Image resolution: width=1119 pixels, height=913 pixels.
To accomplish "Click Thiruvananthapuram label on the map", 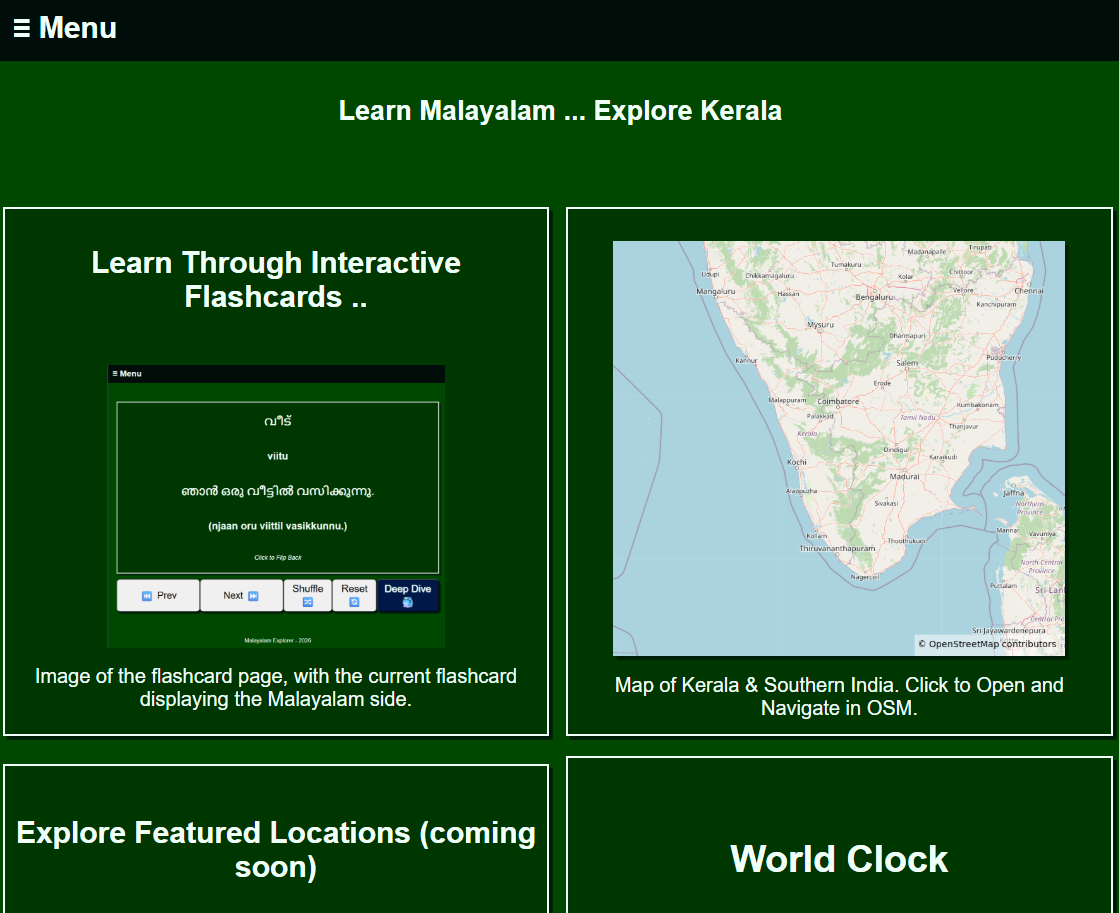I will (837, 549).
